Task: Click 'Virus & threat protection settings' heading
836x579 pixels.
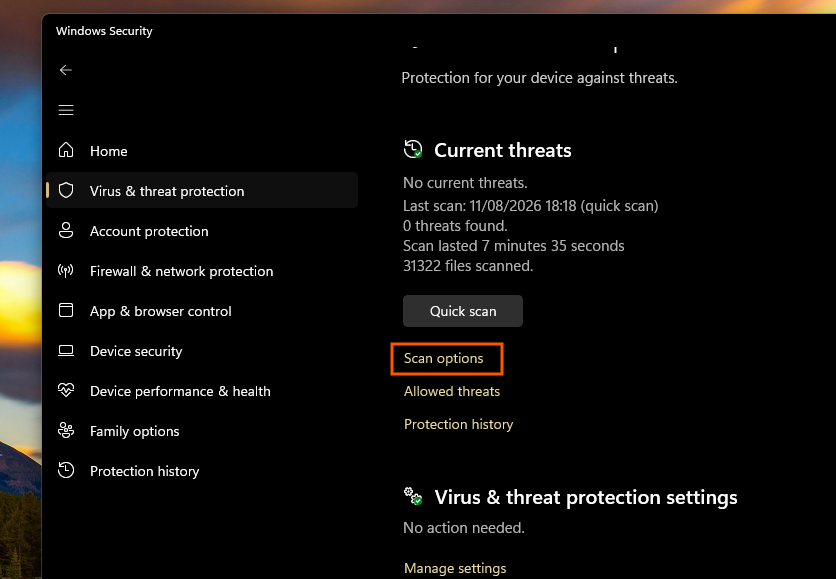Action: pos(586,497)
